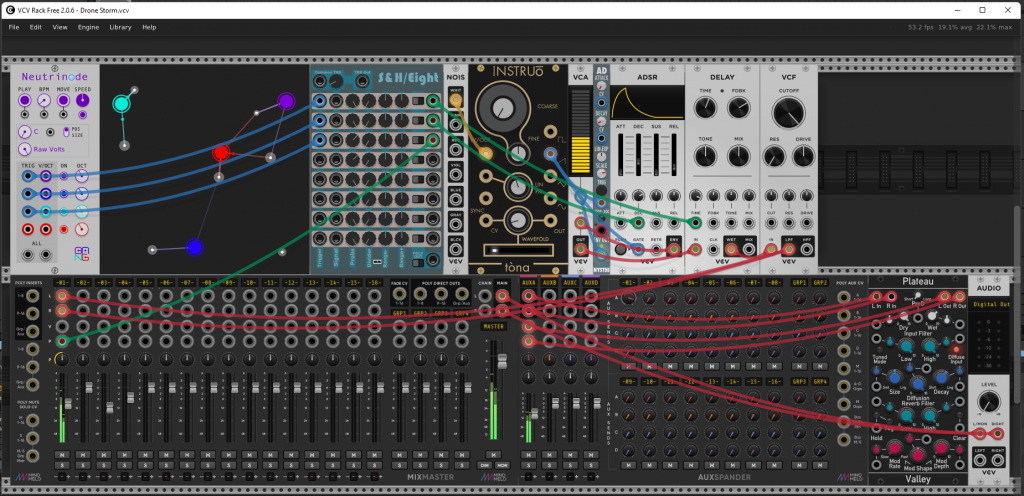Click the MASTER label display

click(493, 326)
